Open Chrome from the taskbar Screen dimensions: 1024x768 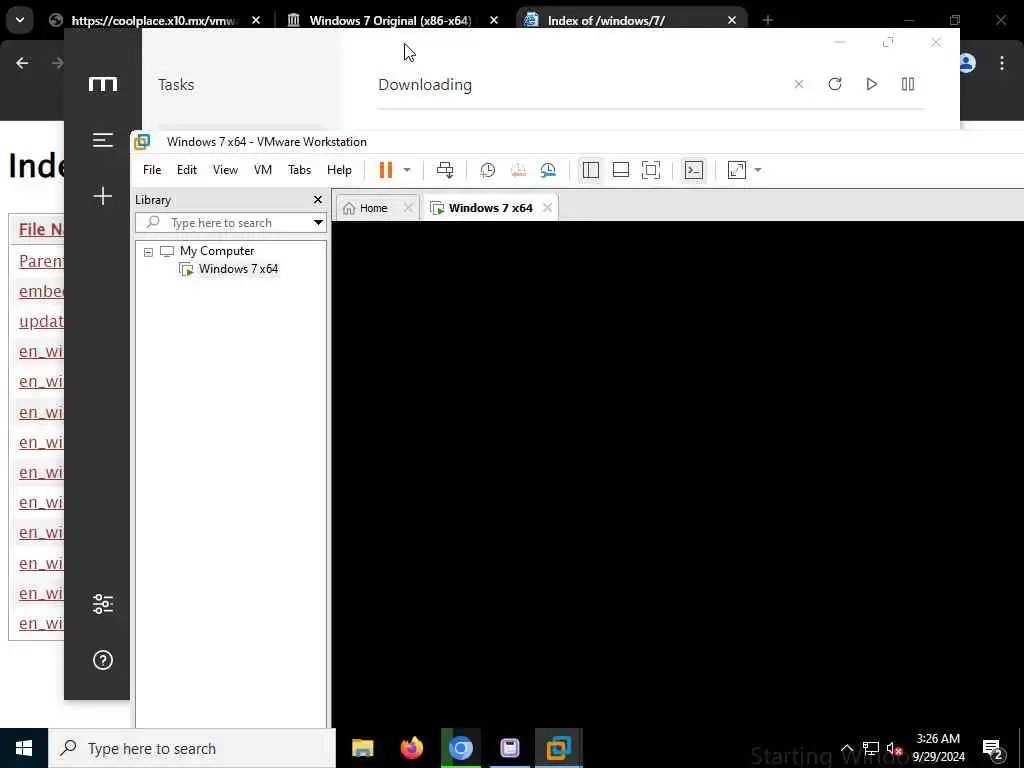point(460,748)
